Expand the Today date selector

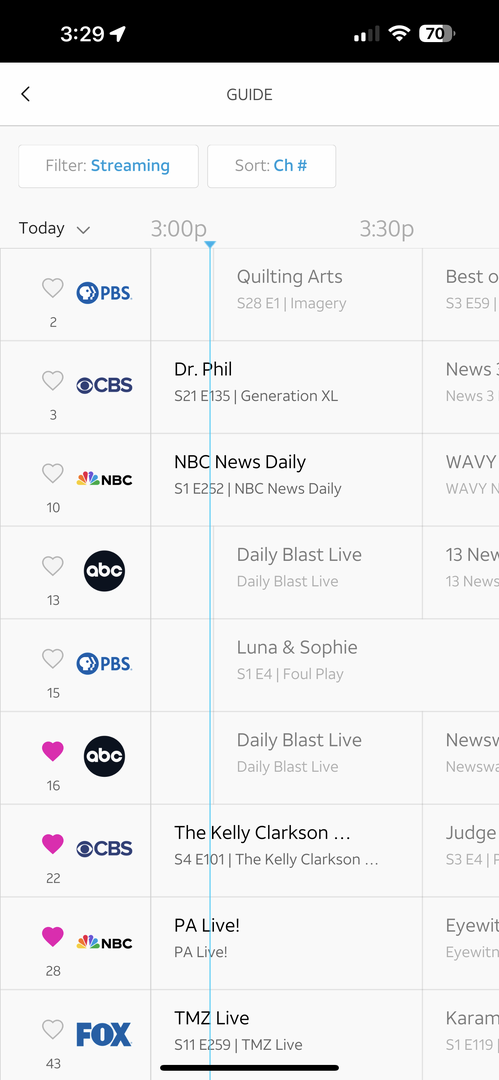pos(54,229)
